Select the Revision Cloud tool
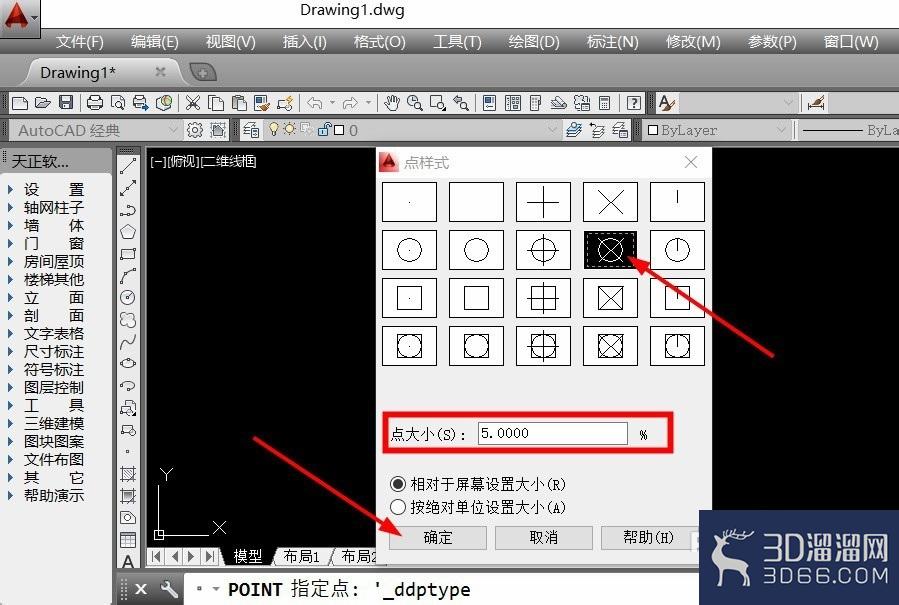Image resolution: width=899 pixels, height=605 pixels. [x=127, y=319]
